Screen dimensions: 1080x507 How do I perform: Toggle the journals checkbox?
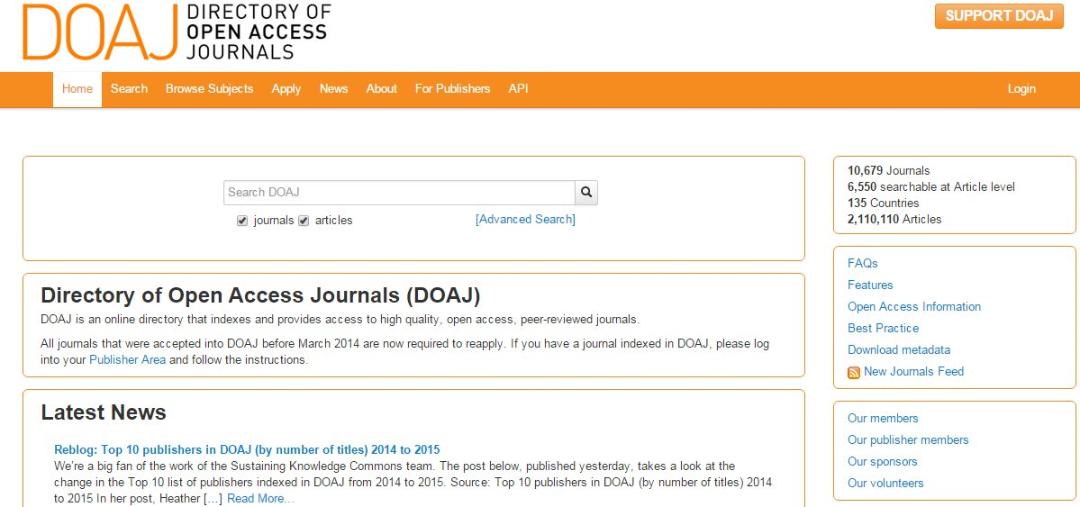pos(242,221)
